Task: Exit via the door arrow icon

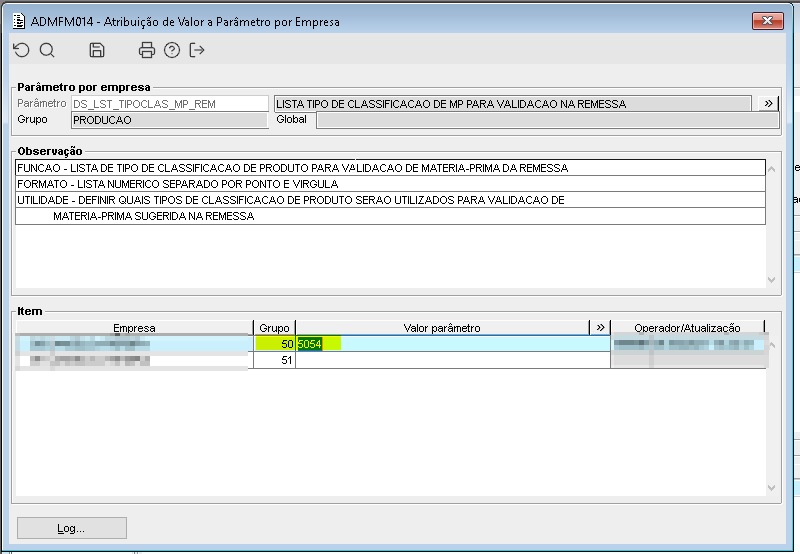Action: 197,50
